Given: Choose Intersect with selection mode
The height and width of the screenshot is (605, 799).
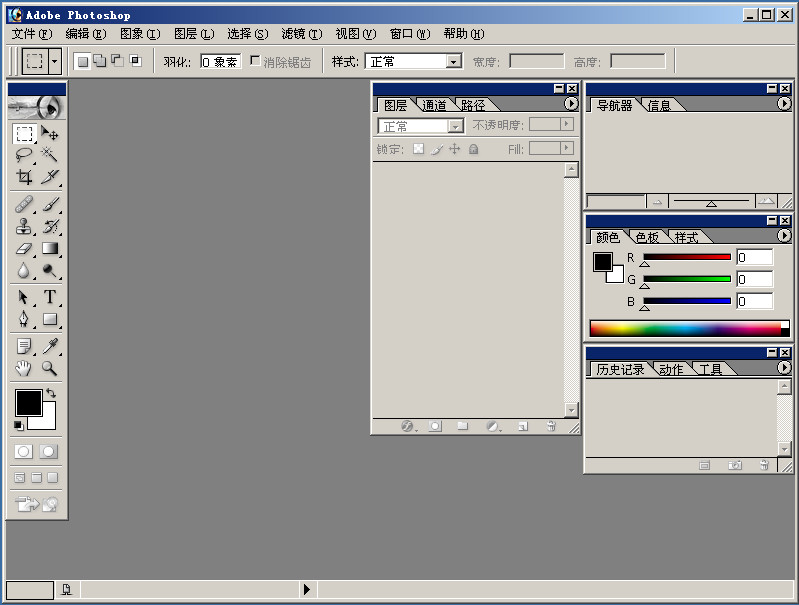Looking at the screenshot, I should 135,61.
